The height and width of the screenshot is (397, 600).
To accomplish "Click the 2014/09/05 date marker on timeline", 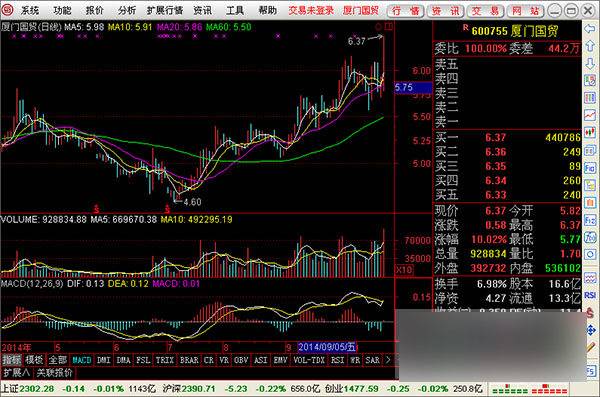I will (328, 347).
